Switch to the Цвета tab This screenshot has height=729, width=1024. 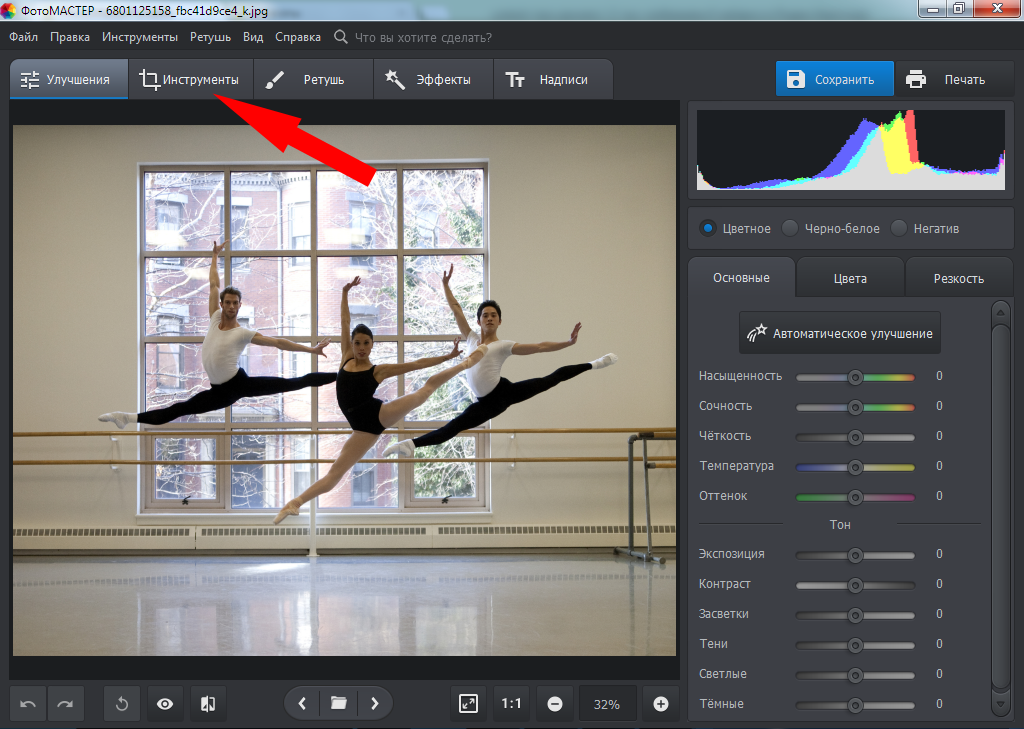tap(850, 279)
